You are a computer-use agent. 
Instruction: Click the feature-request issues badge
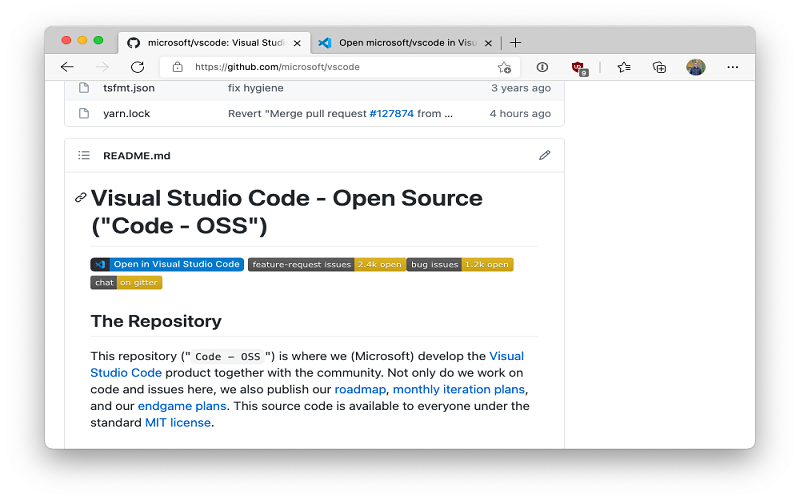tap(327, 264)
